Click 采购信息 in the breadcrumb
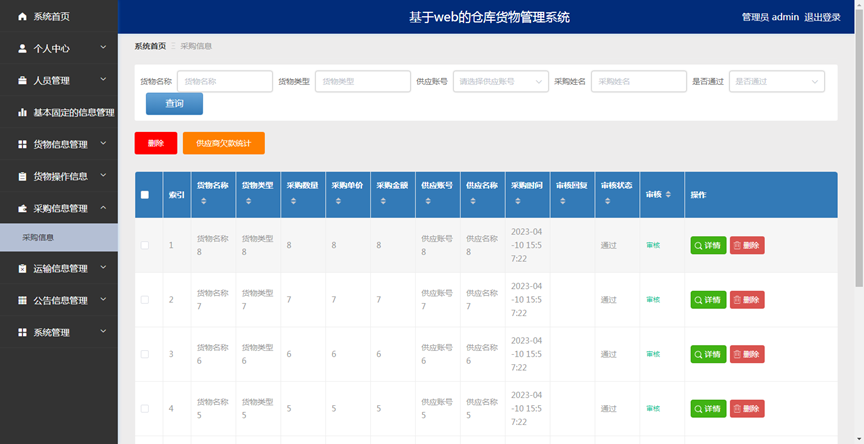Screen dimensions: 864x444 tap(196, 46)
